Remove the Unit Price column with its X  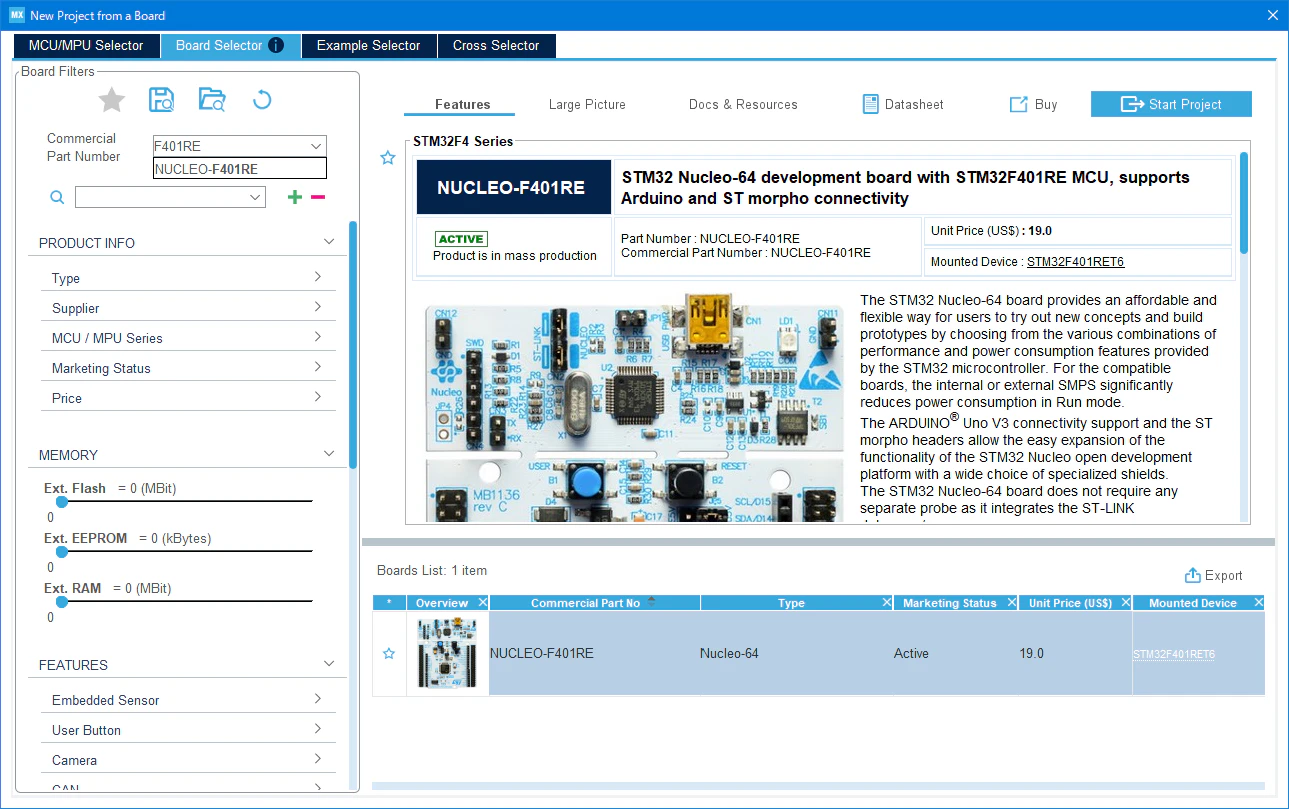point(1125,603)
